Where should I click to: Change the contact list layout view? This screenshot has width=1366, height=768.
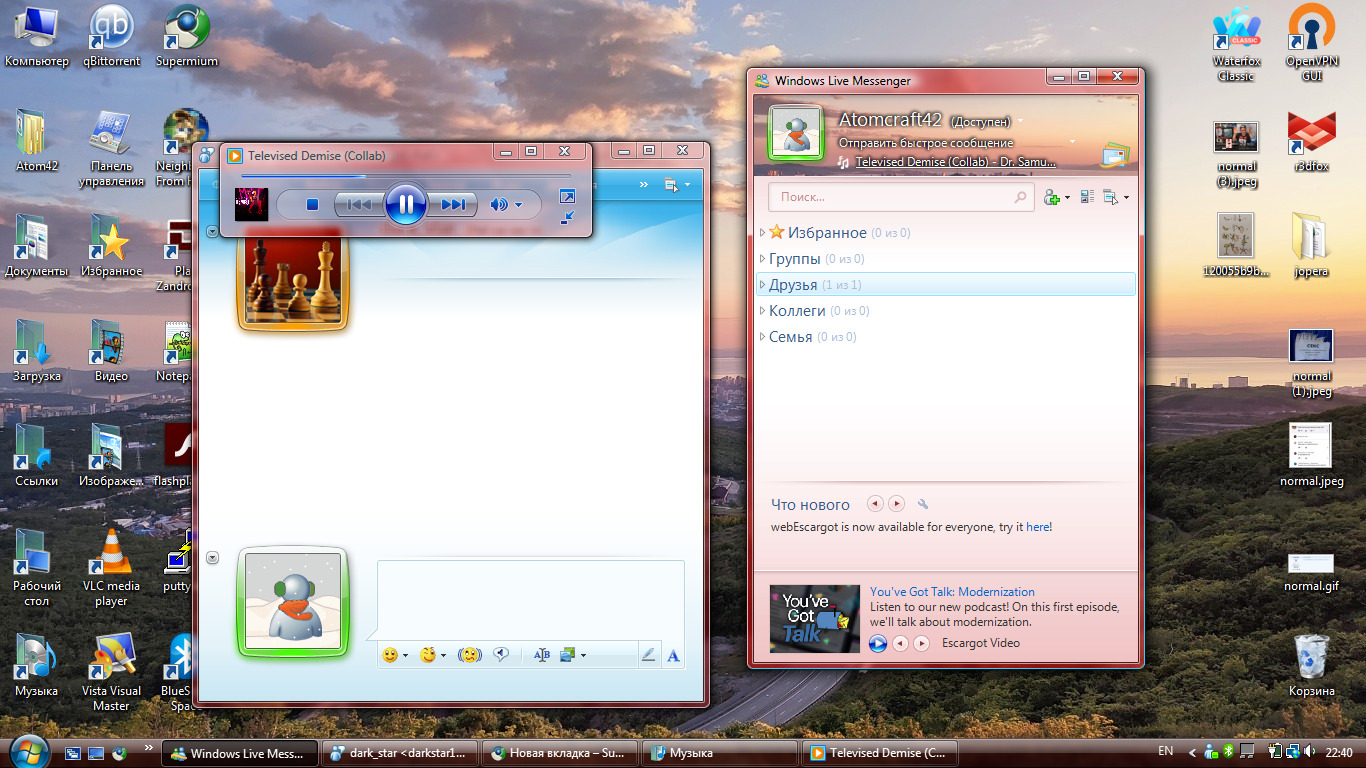click(x=1088, y=197)
